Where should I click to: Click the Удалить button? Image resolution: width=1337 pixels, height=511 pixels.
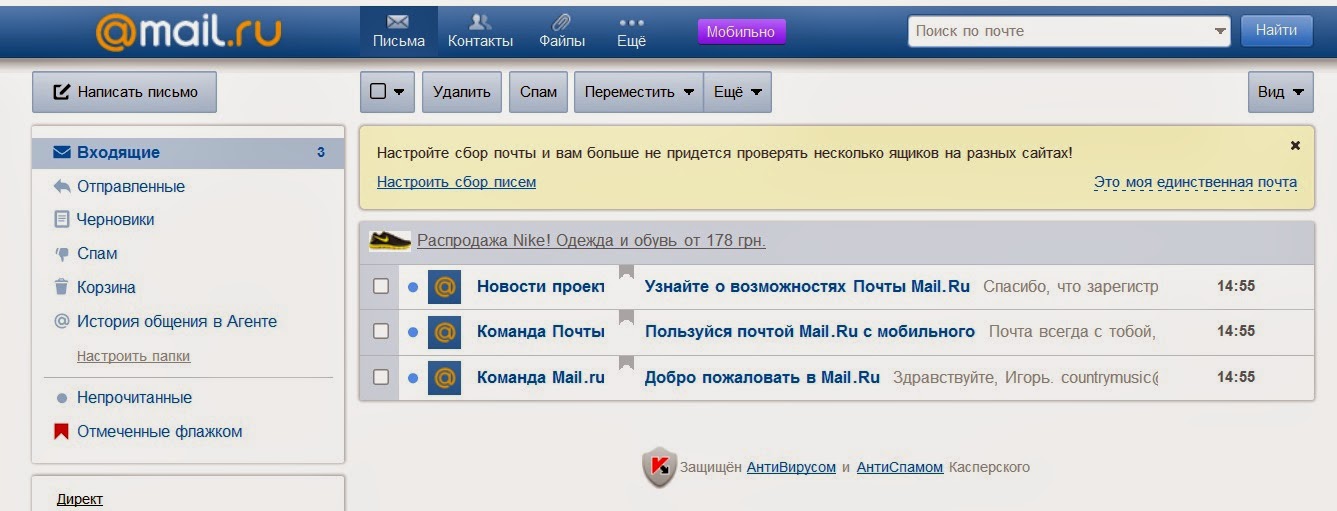point(461,92)
